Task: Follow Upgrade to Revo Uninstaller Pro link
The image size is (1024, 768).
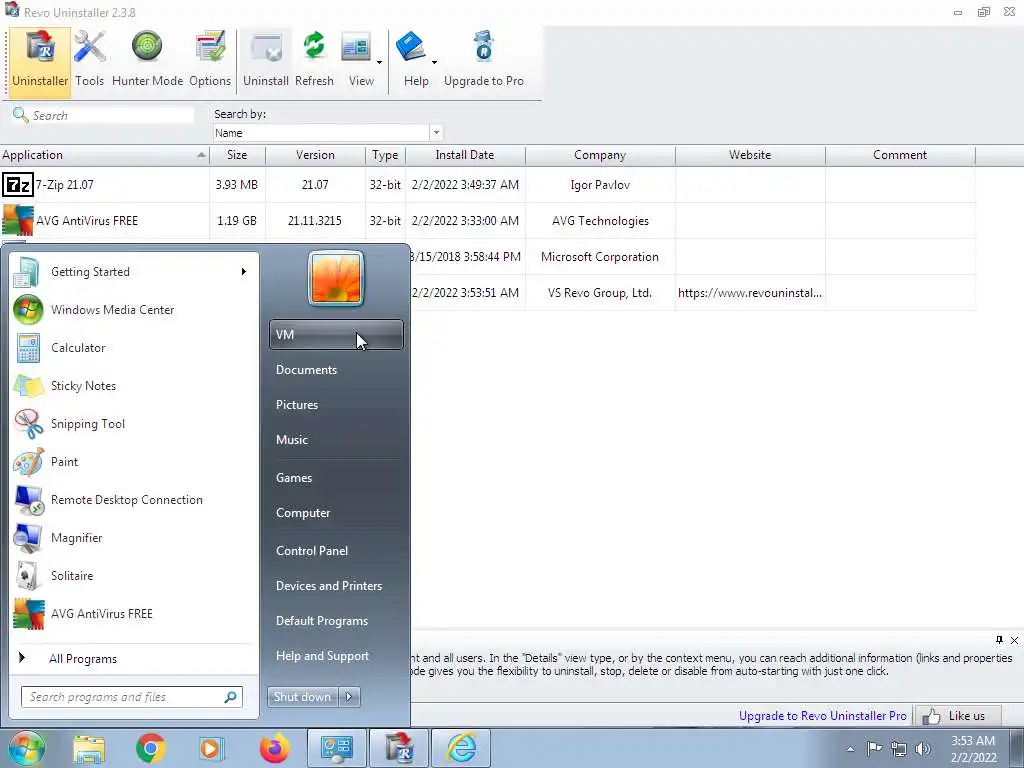Action: [822, 716]
